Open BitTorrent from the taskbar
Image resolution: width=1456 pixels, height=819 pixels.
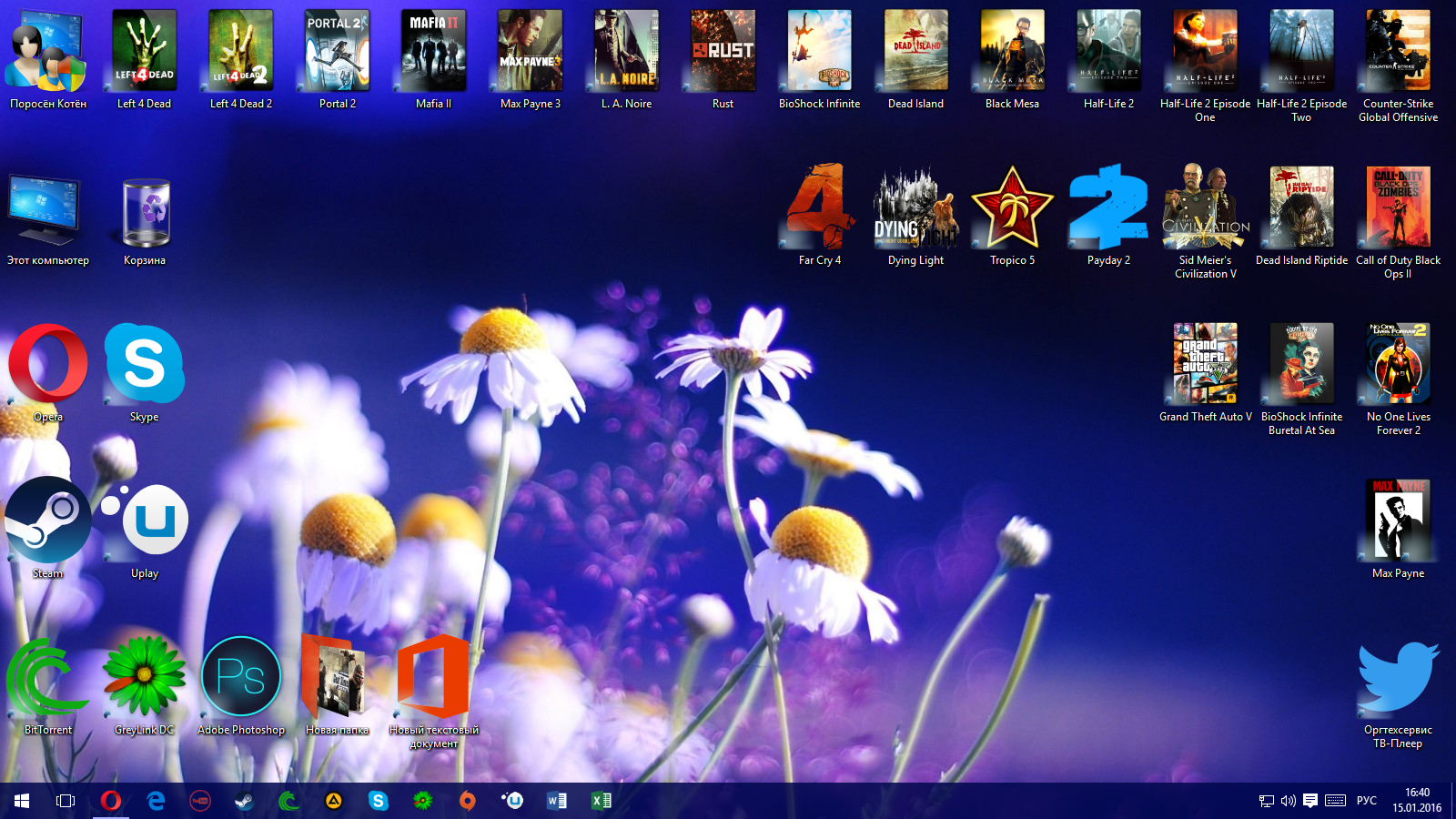click(288, 801)
